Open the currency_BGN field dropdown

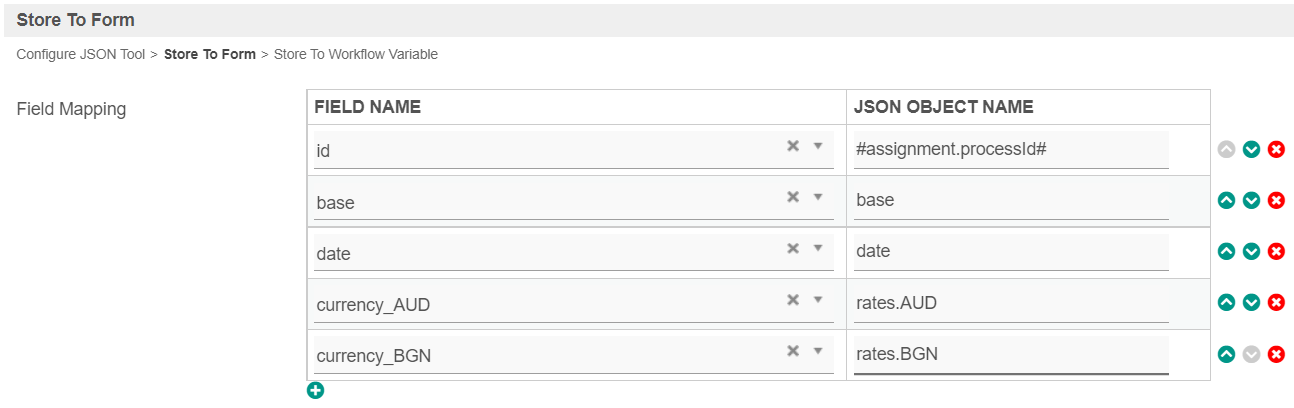click(x=817, y=350)
